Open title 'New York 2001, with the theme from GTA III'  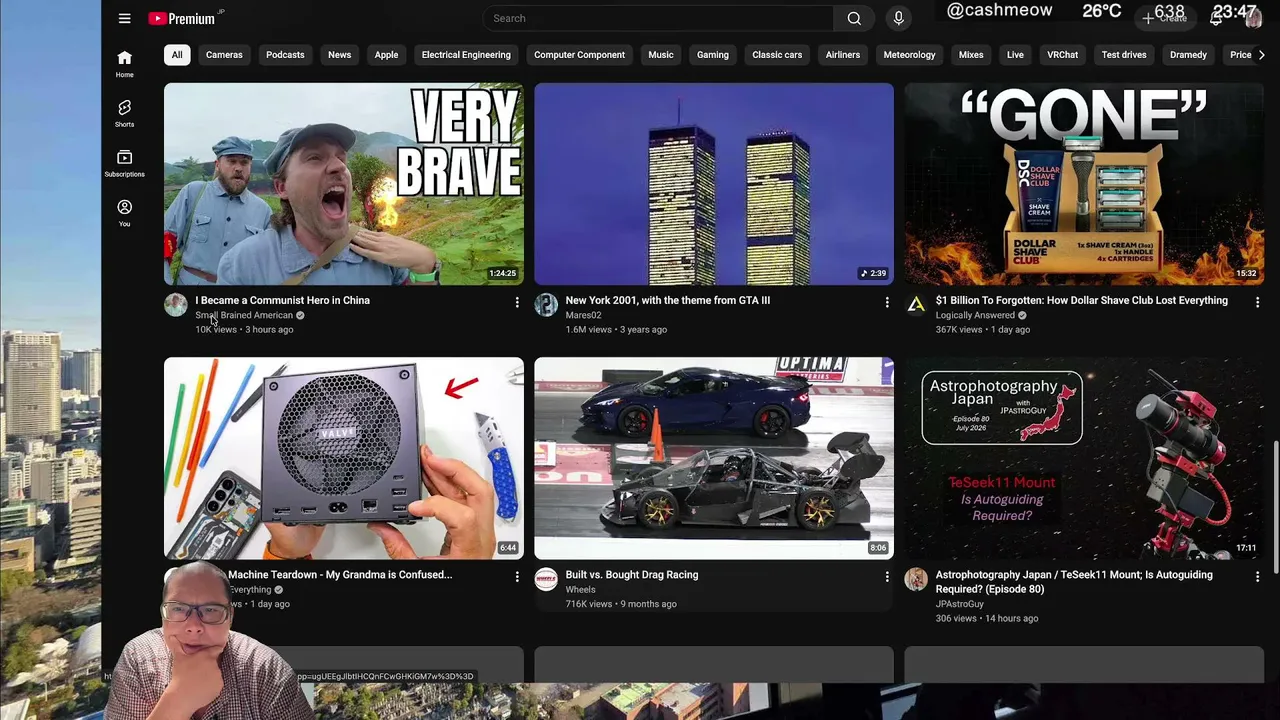667,300
